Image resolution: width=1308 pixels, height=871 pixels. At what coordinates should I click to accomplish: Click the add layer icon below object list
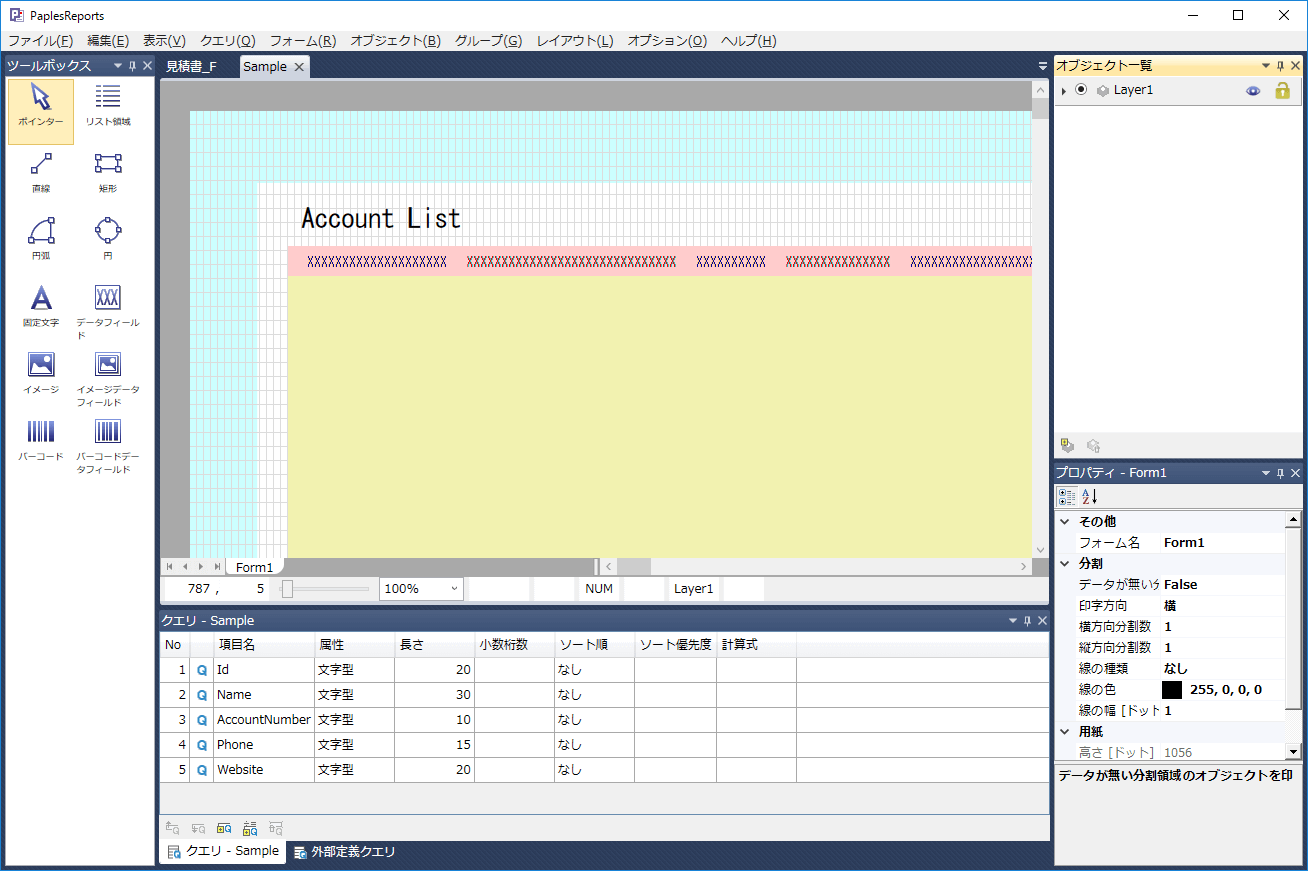click(x=1067, y=446)
